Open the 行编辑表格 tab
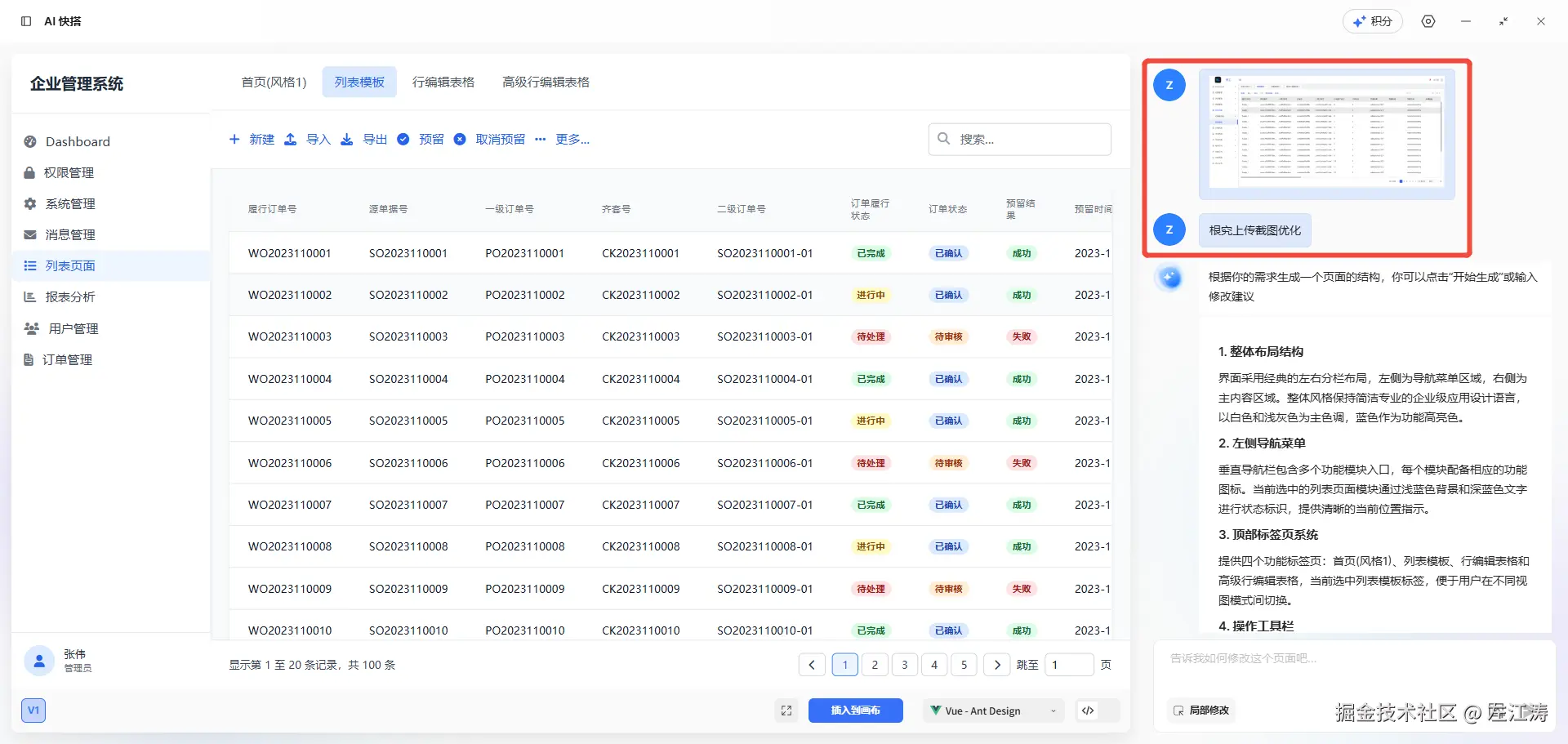The image size is (1568, 744). click(443, 82)
